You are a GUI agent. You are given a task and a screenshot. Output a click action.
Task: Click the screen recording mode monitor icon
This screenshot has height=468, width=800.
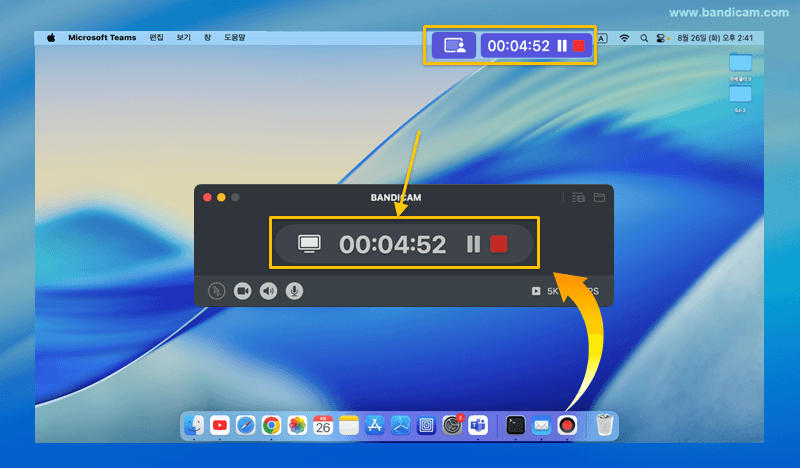click(x=310, y=244)
